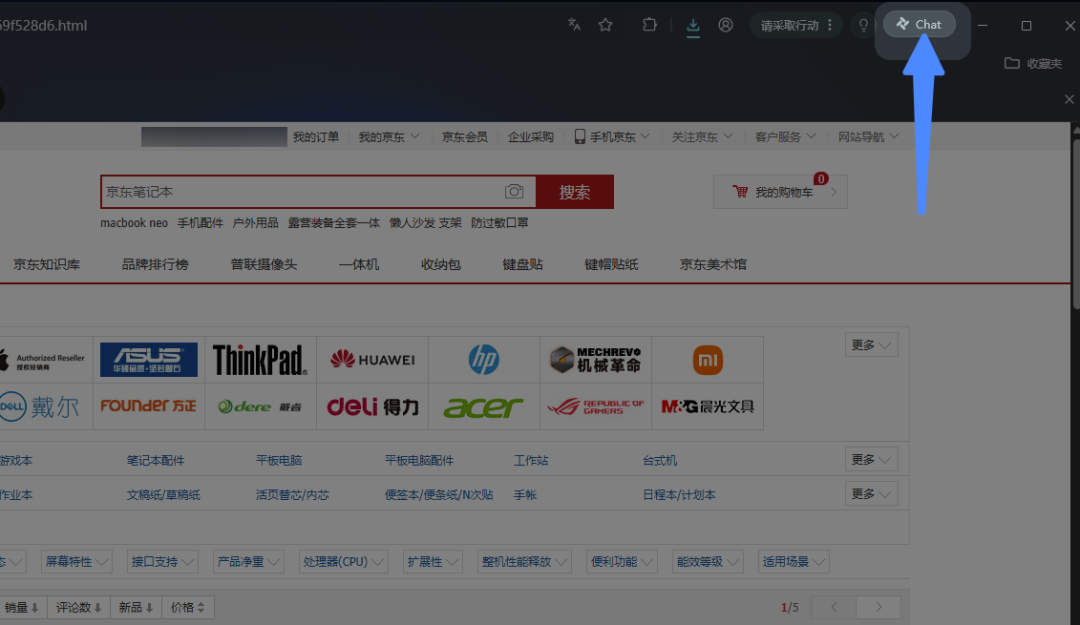Open 我的订单 link
This screenshot has height=625, width=1080.
(x=315, y=136)
